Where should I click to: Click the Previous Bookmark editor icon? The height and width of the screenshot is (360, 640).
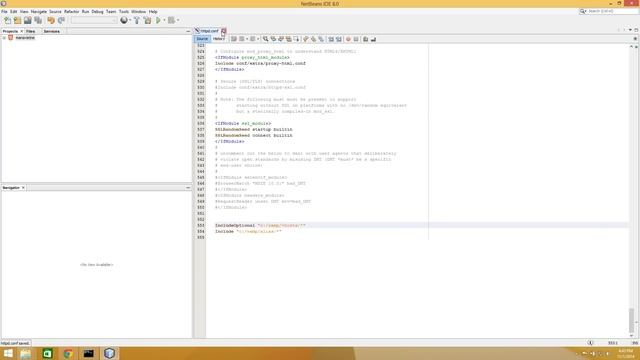pyautogui.click(x=305, y=39)
